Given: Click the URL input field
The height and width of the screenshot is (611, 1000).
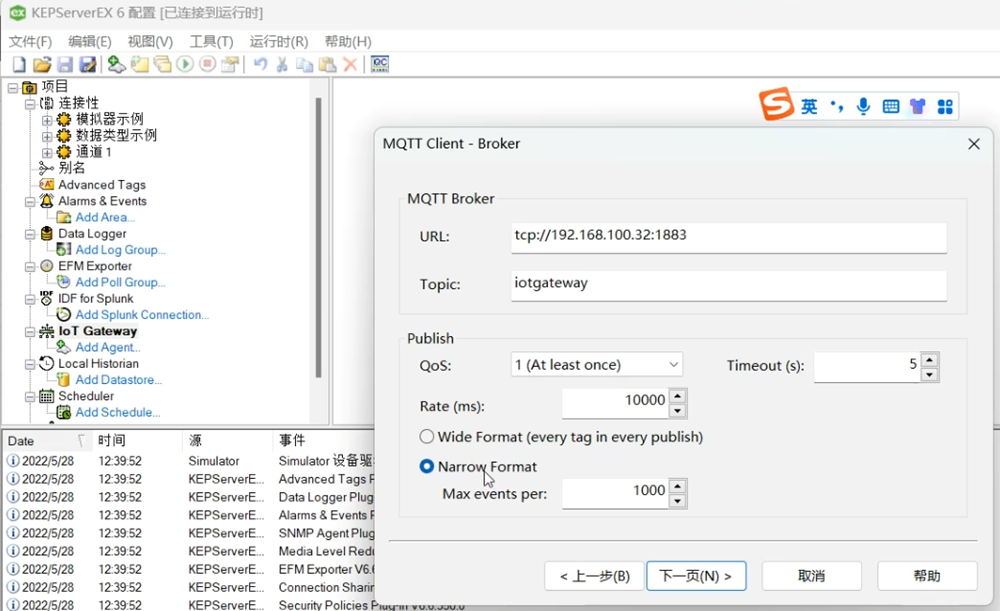Looking at the screenshot, I should point(728,237).
